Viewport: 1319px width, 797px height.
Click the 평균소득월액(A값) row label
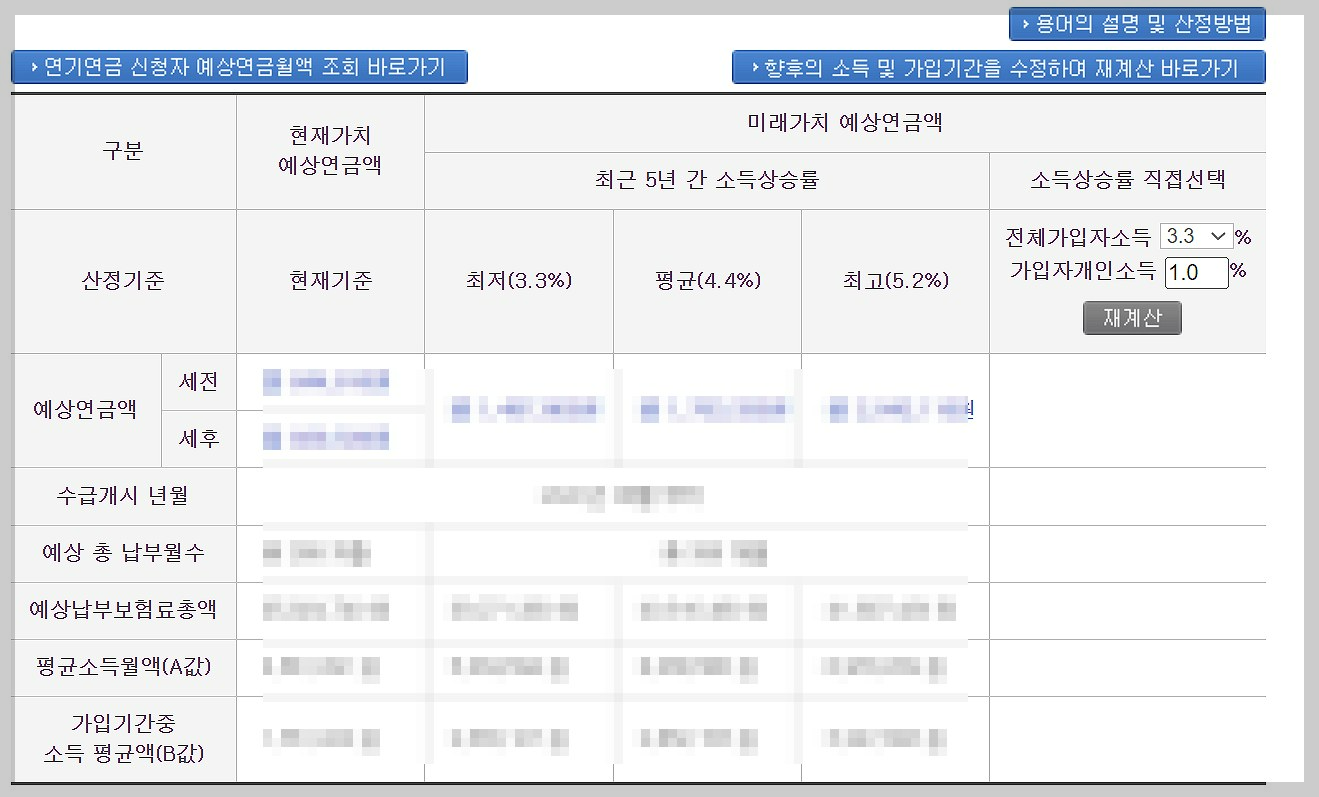(x=123, y=667)
